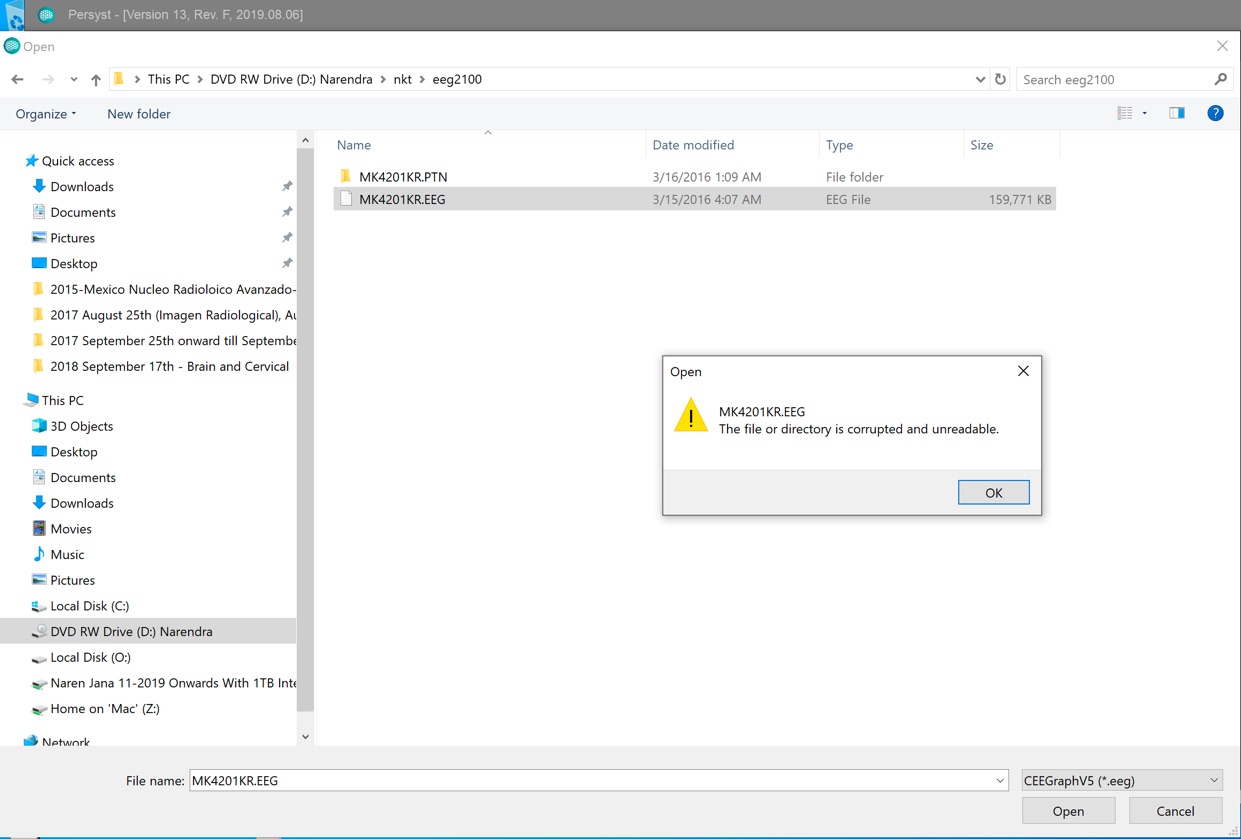Select Local Disk (C:) in sidebar
This screenshot has width=1241, height=839.
89,606
